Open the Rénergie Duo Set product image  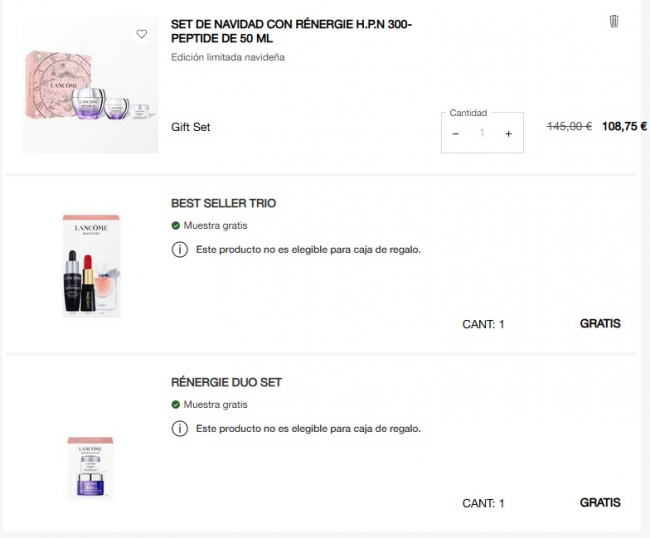(91, 467)
